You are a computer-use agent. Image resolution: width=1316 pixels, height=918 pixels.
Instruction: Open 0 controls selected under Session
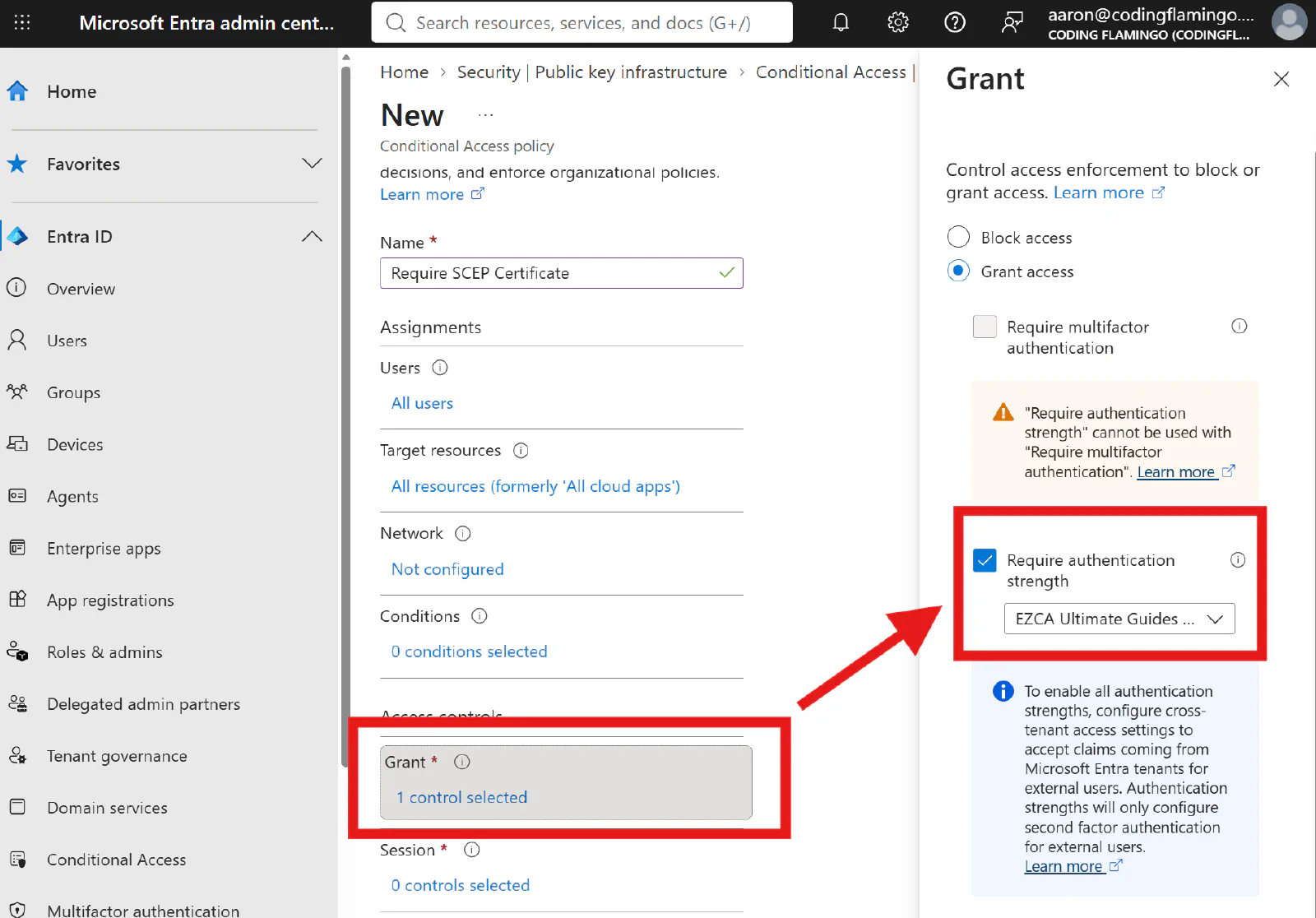click(x=461, y=885)
